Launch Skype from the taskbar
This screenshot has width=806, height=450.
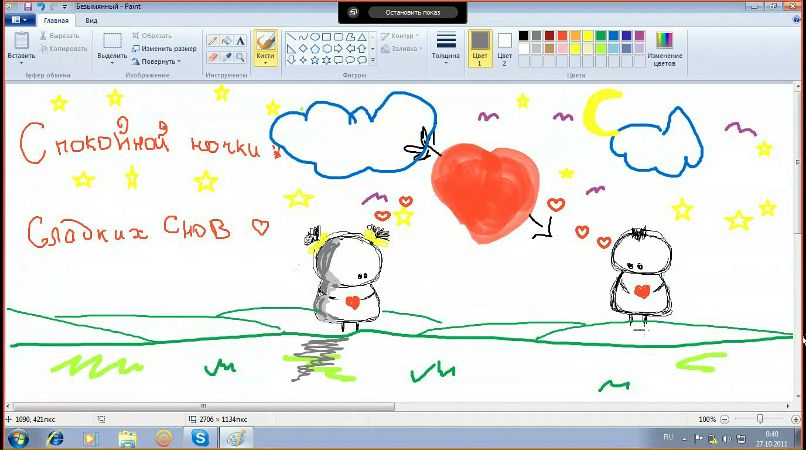(x=200, y=438)
